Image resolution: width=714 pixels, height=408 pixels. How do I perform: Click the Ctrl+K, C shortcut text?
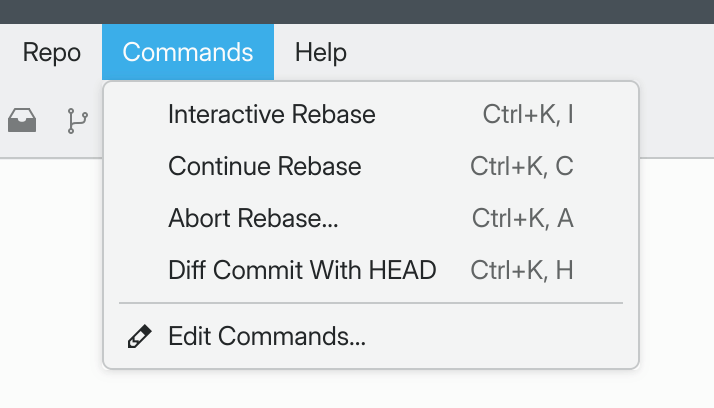pyautogui.click(x=522, y=166)
